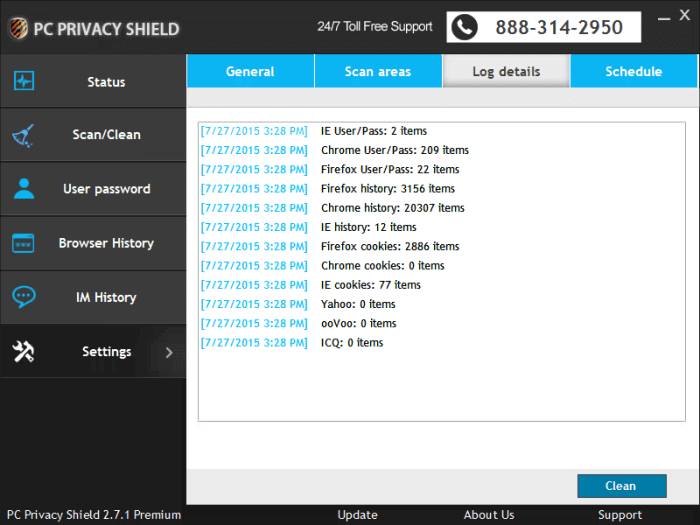Select 'Chrome history: 20307 items' log entry
The height and width of the screenshot is (525, 700).
[x=392, y=208]
